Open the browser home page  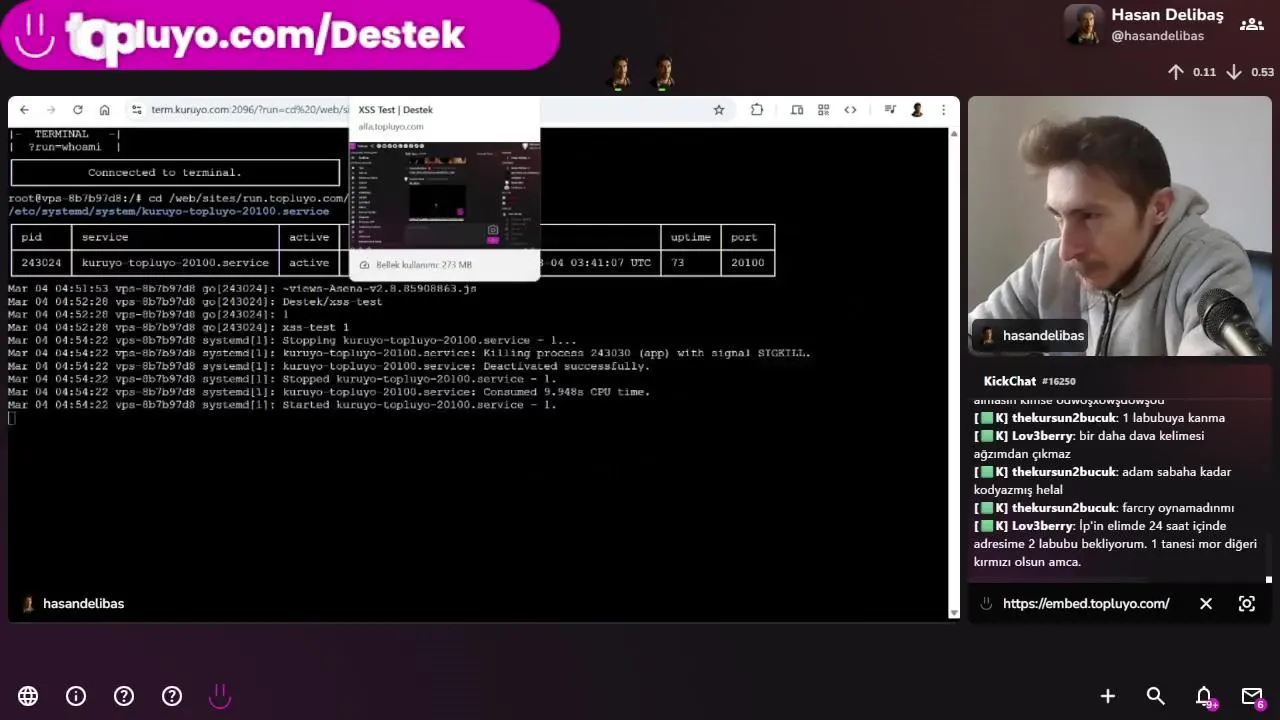pos(104,110)
